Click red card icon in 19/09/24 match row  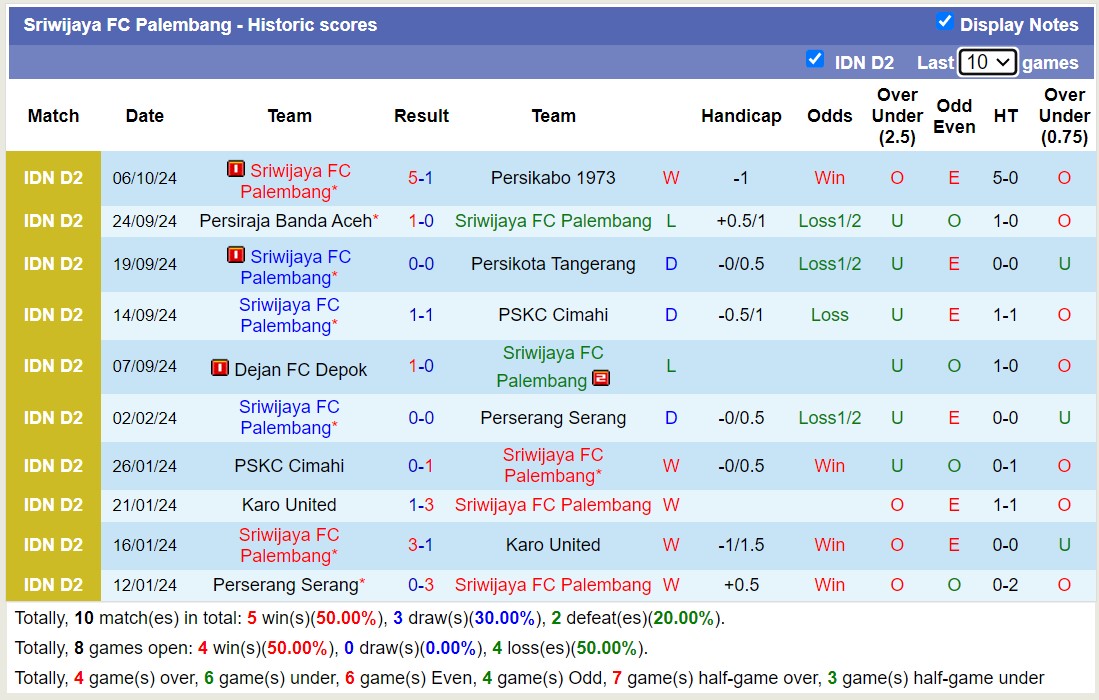click(x=236, y=255)
